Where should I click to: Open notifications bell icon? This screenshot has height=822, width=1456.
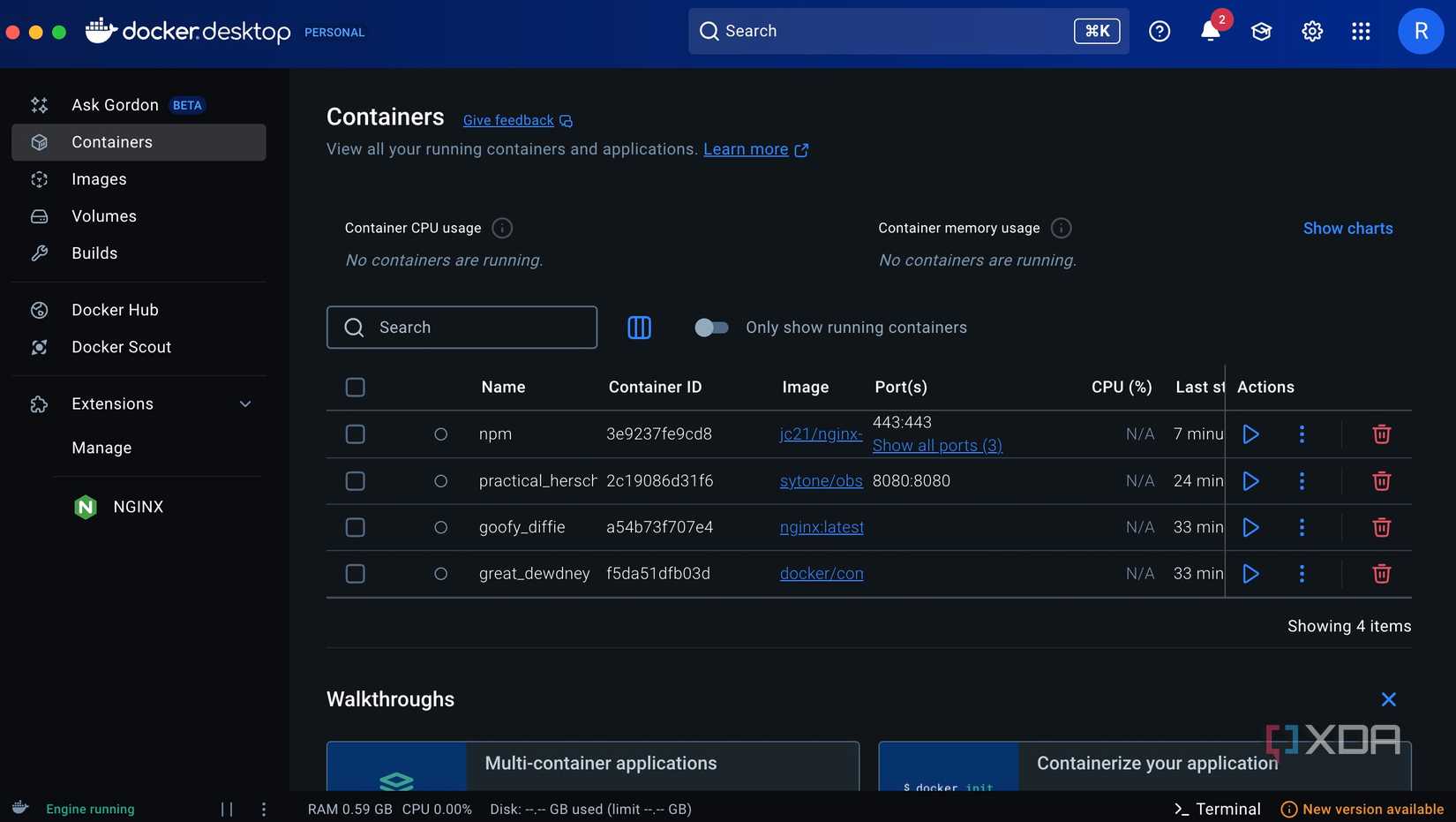click(1210, 32)
